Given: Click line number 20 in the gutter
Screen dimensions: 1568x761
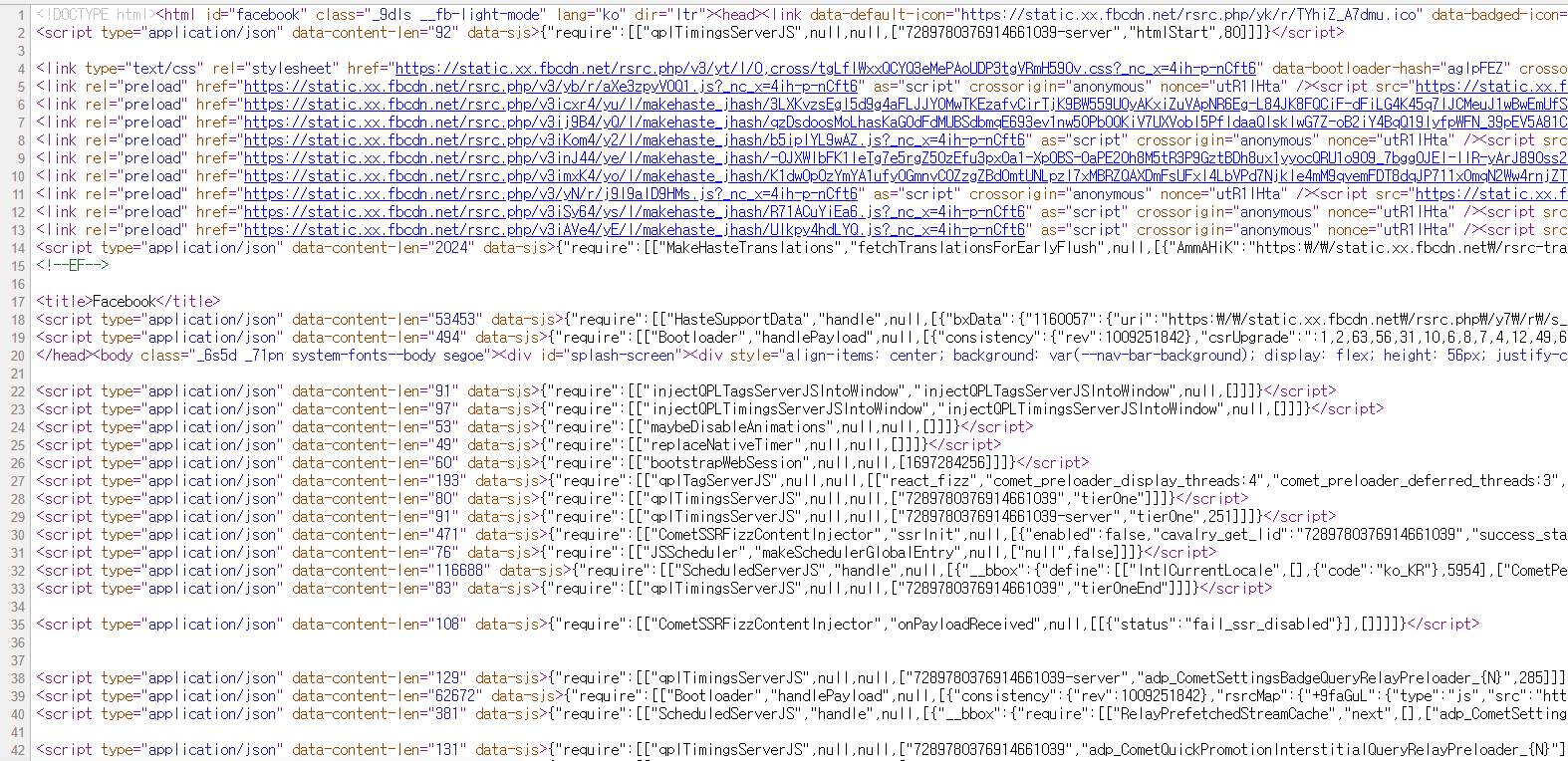Looking at the screenshot, I should pos(18,356).
